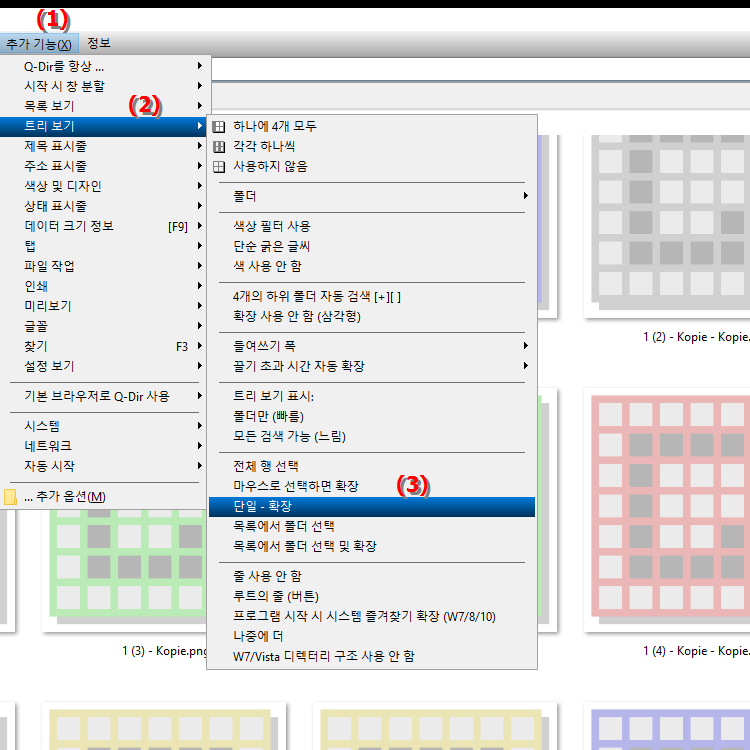Toggle 4개의 하위 폴더 자동 검색 [+][ ]
This screenshot has height=750, width=750.
pos(372,297)
